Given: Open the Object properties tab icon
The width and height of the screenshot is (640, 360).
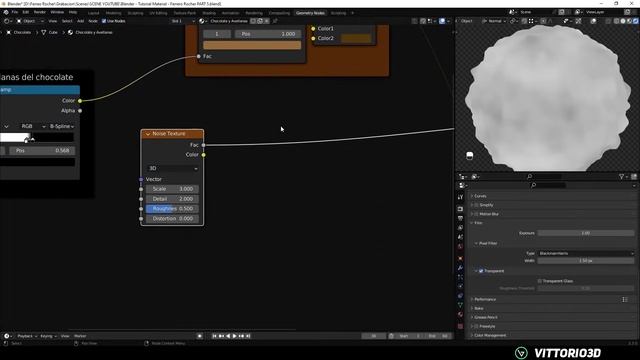Looking at the screenshot, I should (x=460, y=258).
